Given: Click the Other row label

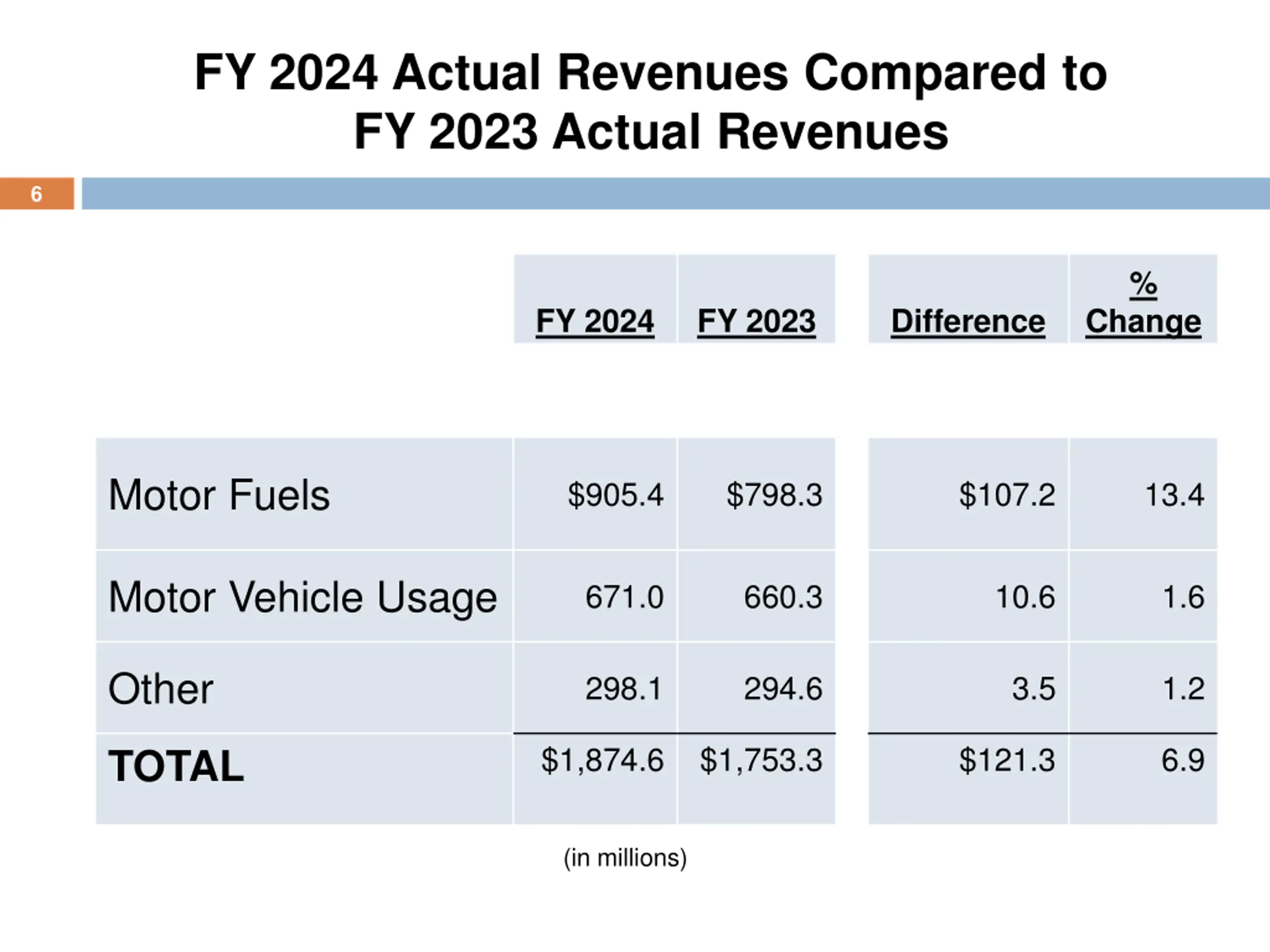Looking at the screenshot, I should (161, 689).
